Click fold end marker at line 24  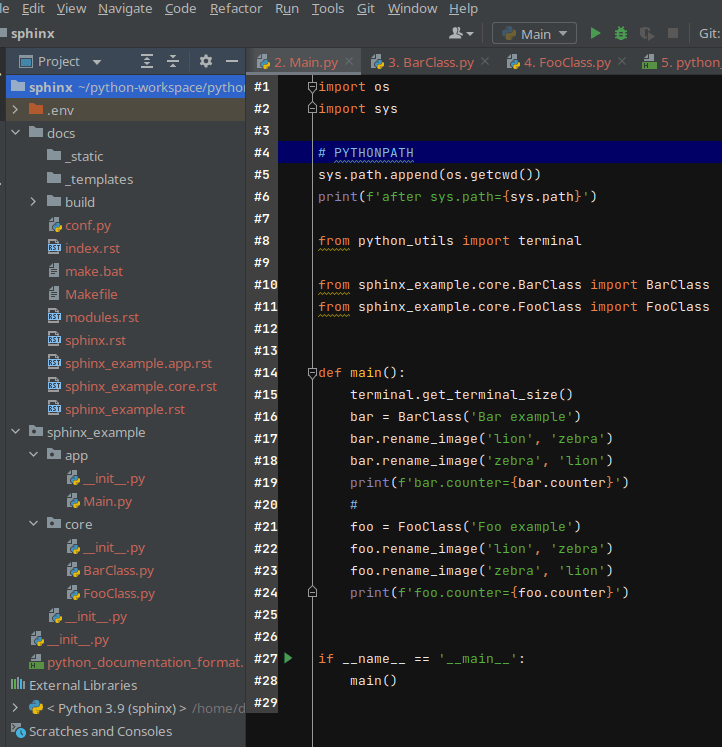point(312,592)
